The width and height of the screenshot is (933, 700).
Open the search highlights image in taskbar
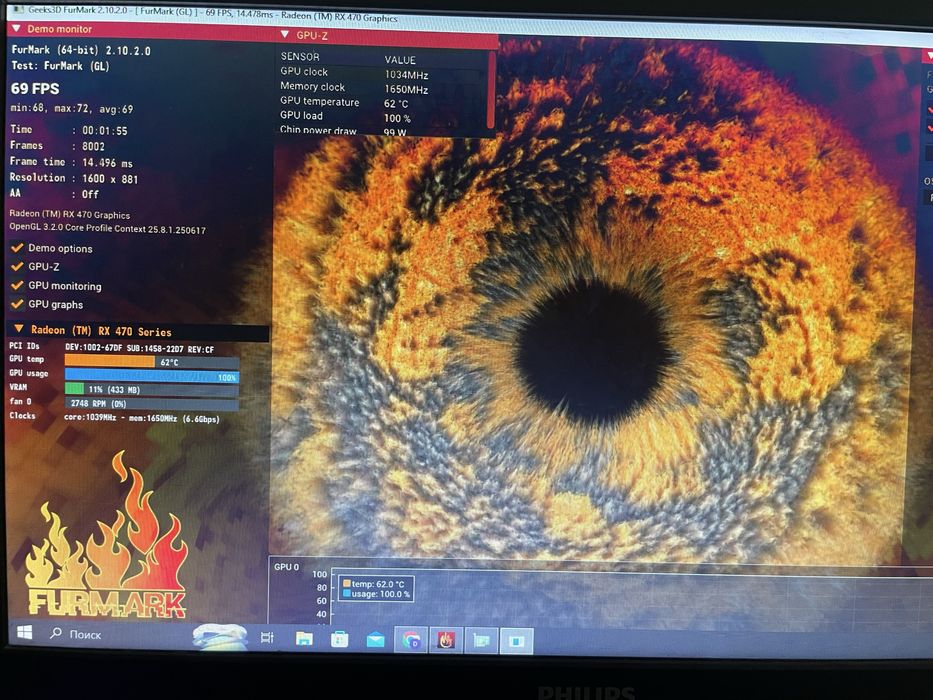[x=220, y=636]
